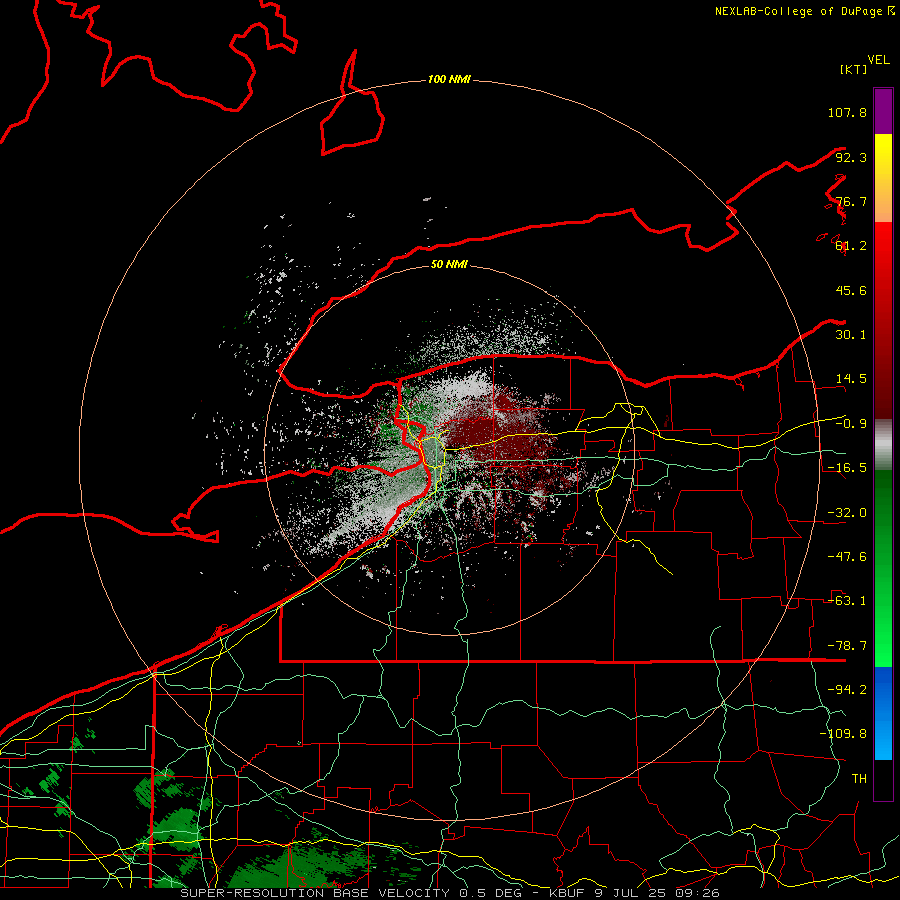900x900 pixels.
Task: Click the 107.8 legend value
Action: (847, 112)
